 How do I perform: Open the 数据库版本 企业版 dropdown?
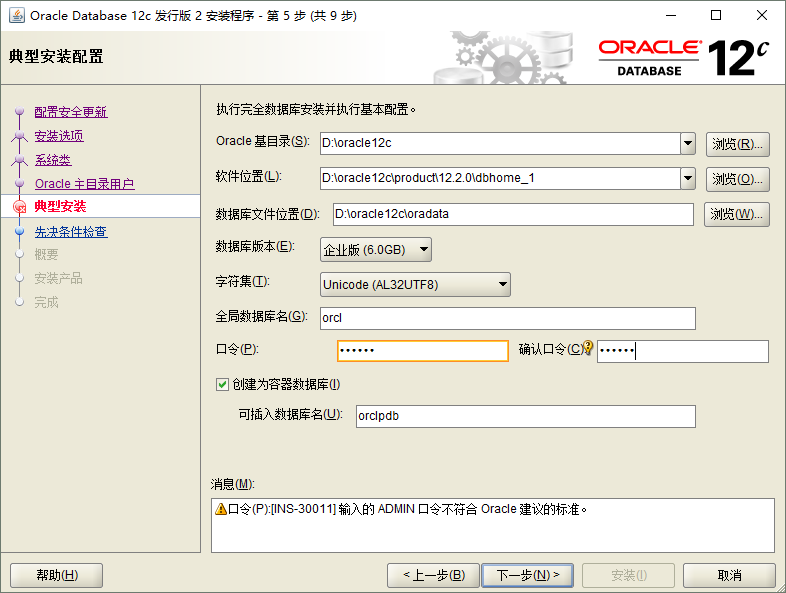(x=375, y=249)
